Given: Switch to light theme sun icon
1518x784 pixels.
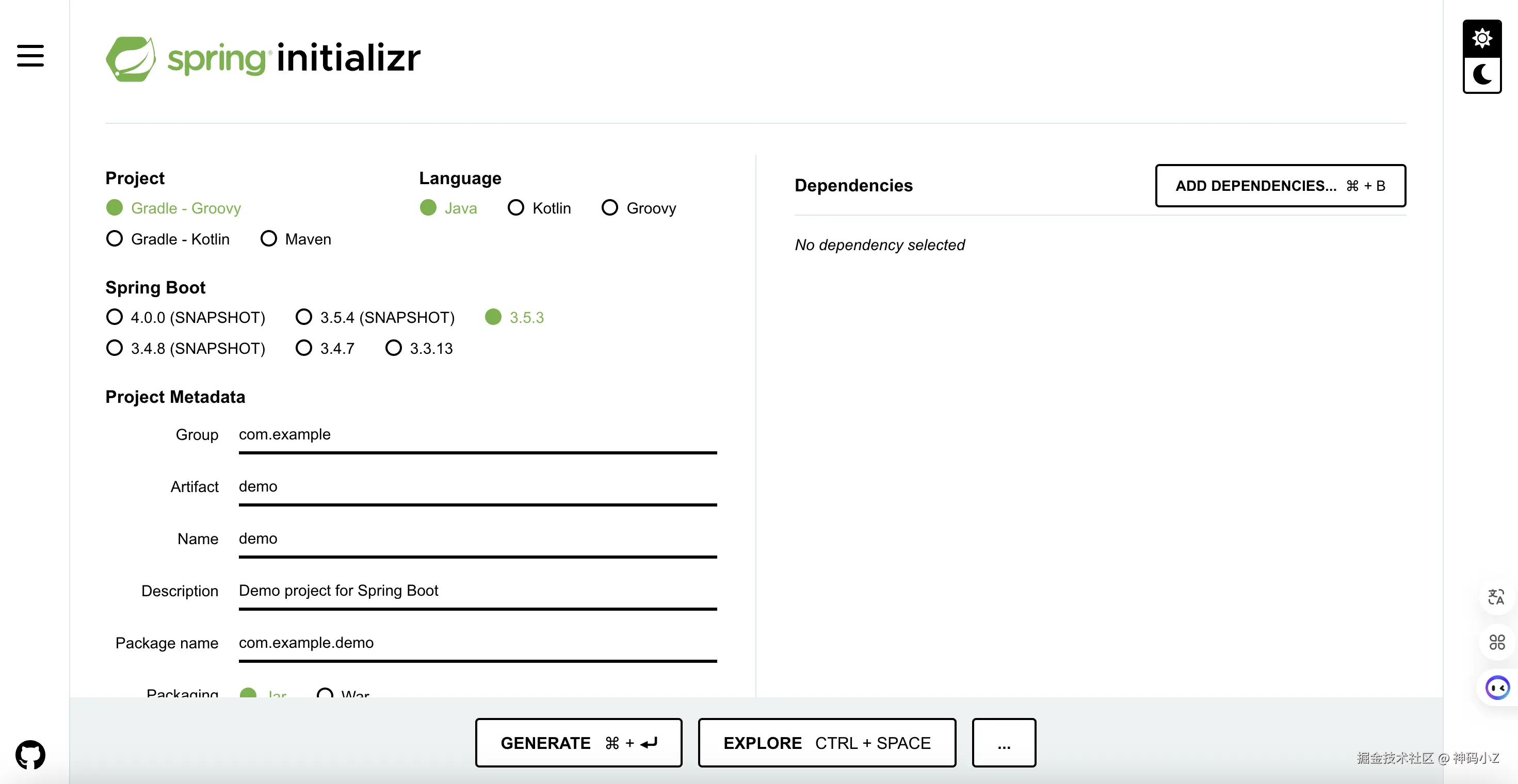Looking at the screenshot, I should tap(1481, 38).
